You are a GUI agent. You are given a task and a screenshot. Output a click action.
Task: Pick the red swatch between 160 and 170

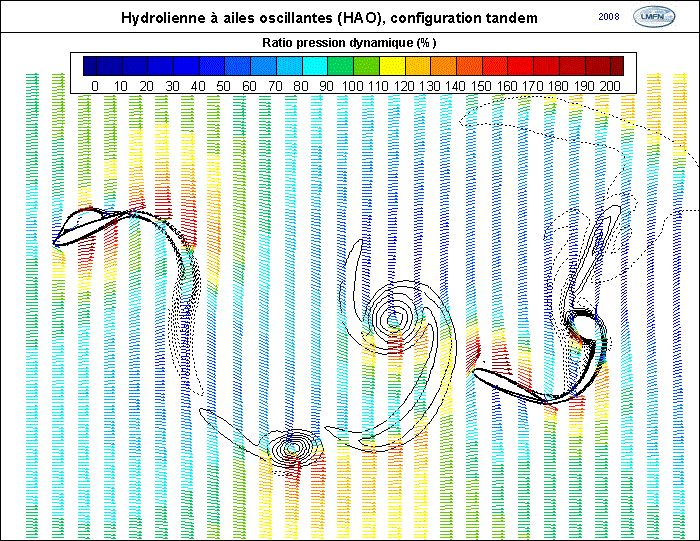(521, 66)
